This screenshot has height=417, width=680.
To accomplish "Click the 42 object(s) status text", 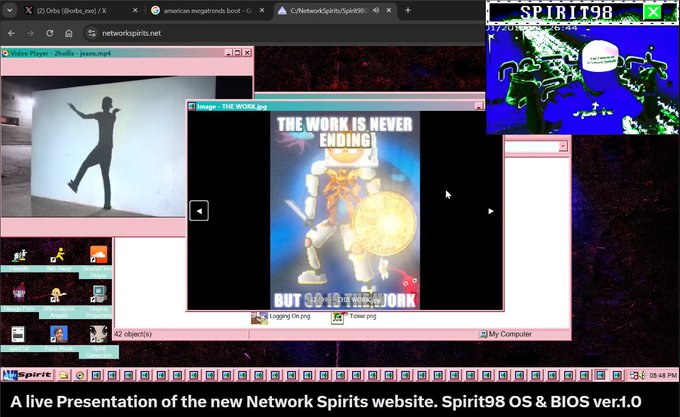I will [x=133, y=334].
